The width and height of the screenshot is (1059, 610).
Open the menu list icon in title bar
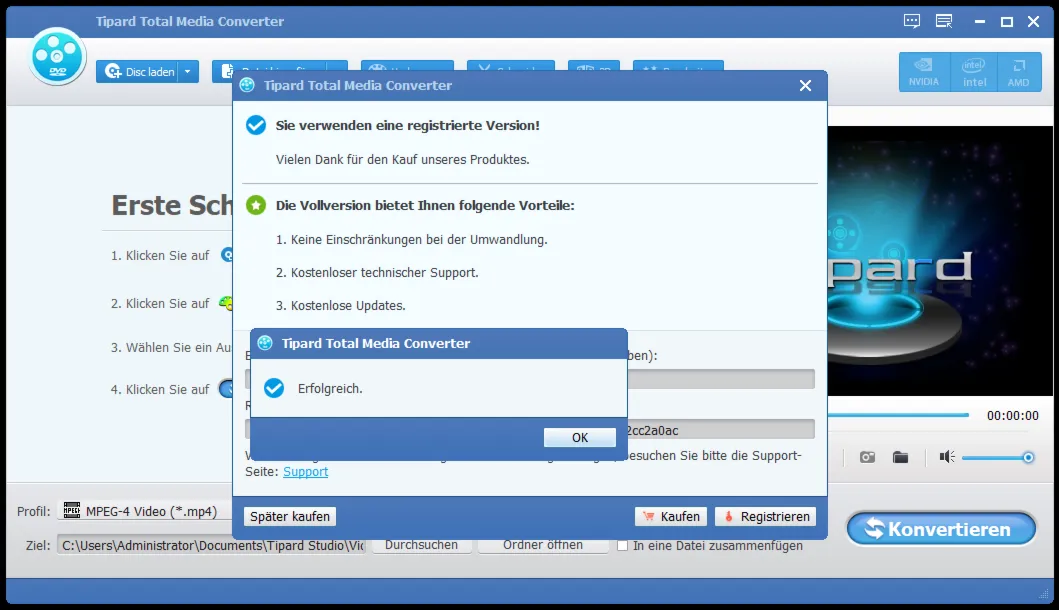point(944,21)
